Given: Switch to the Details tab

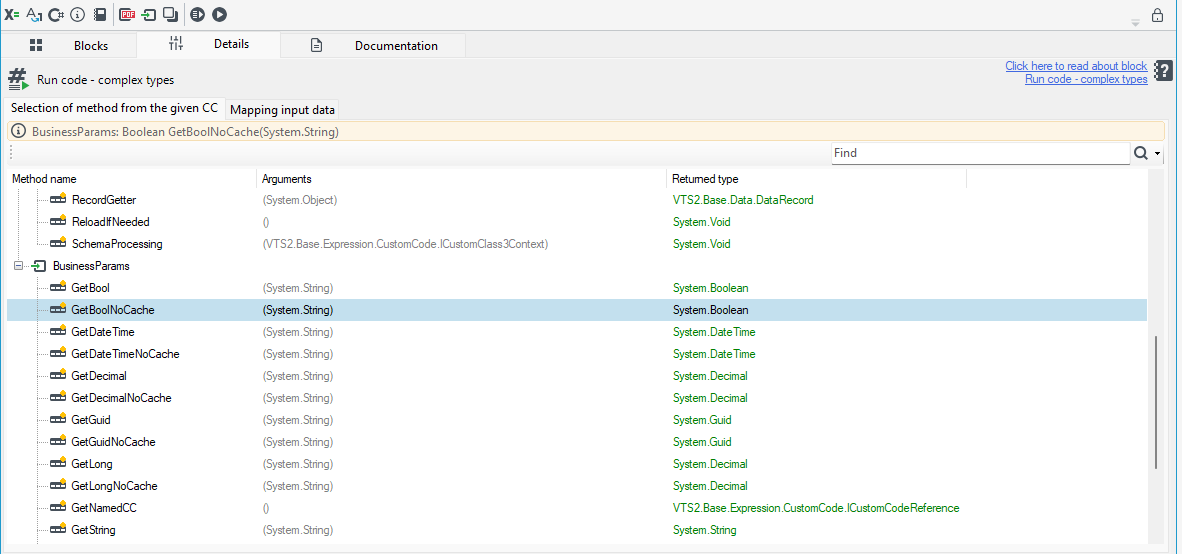Looking at the screenshot, I should [209, 44].
